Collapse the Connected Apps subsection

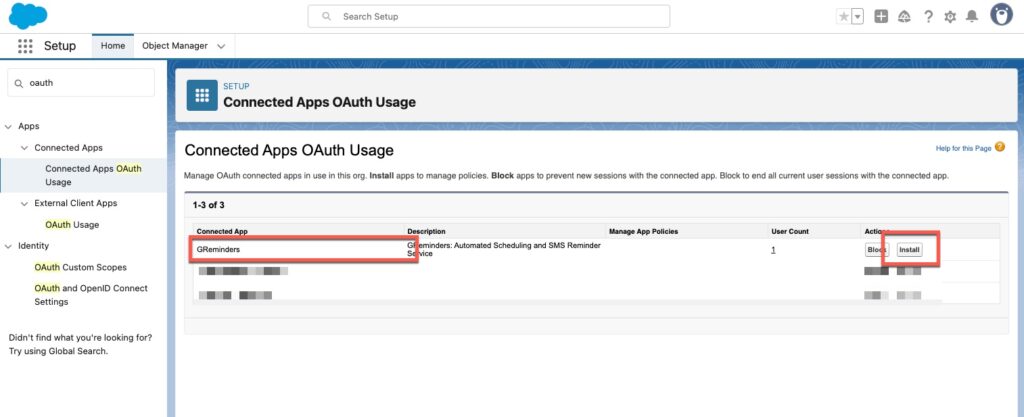click(x=24, y=148)
